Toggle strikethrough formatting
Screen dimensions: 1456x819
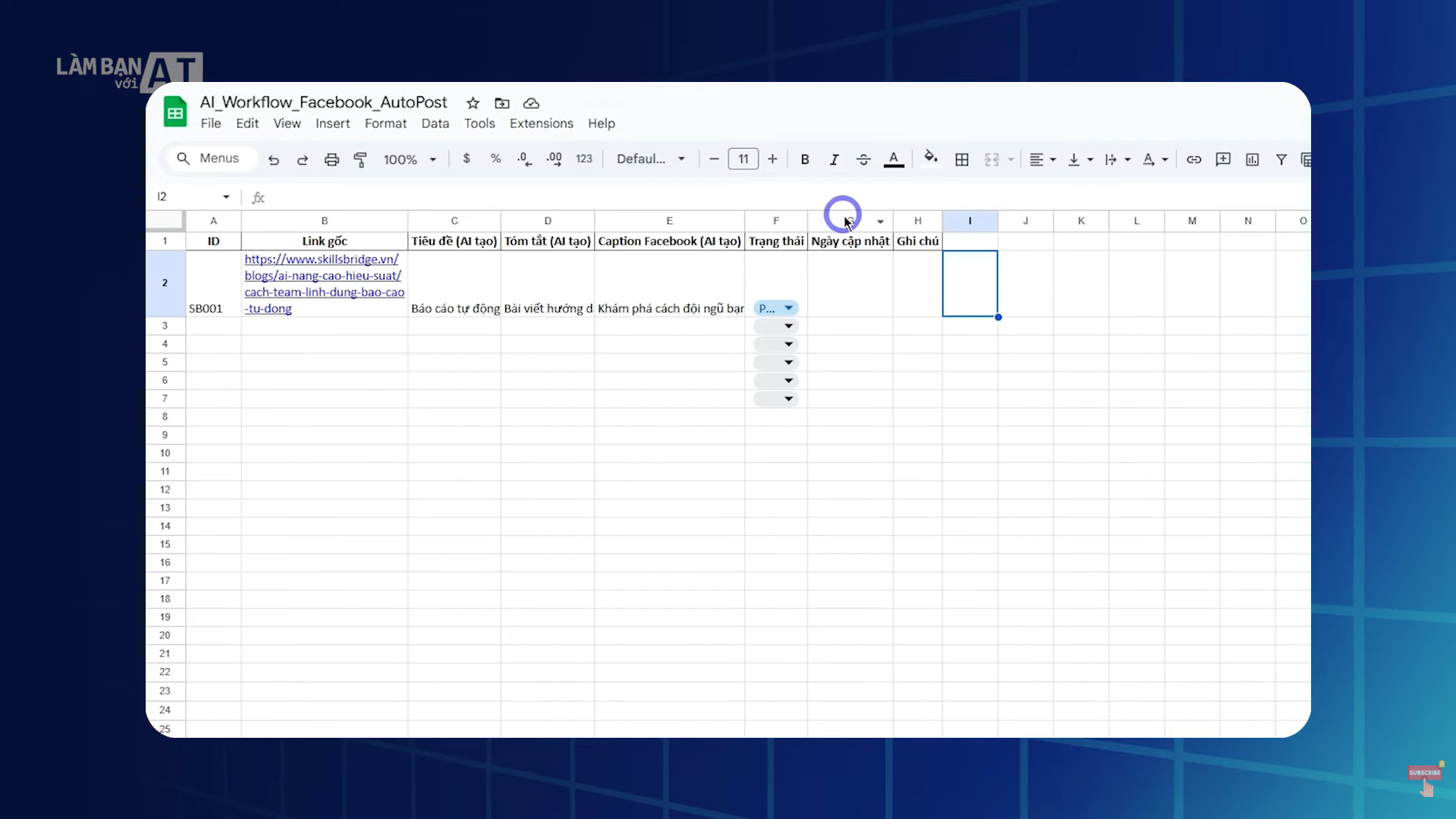(863, 159)
